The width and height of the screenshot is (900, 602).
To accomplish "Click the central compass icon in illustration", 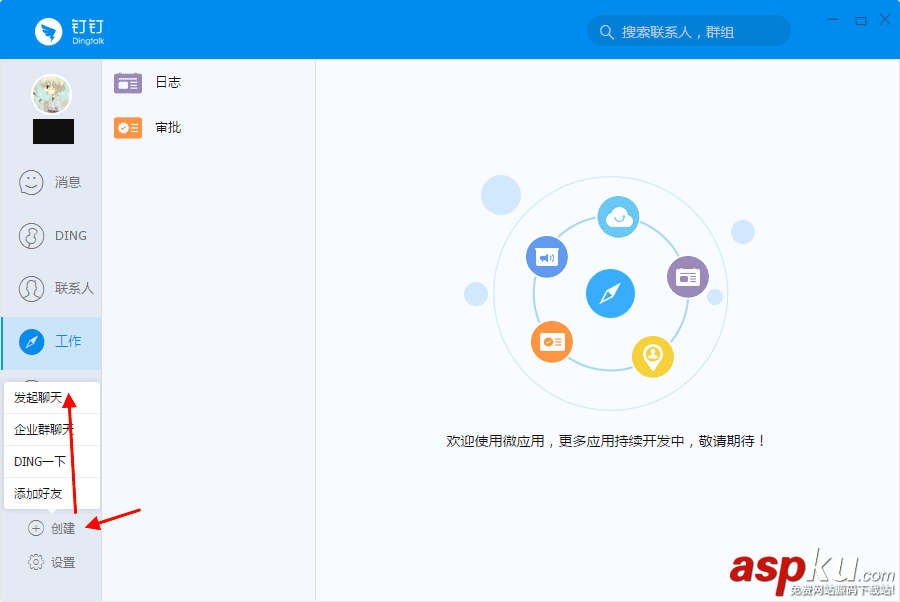I will point(610,293).
